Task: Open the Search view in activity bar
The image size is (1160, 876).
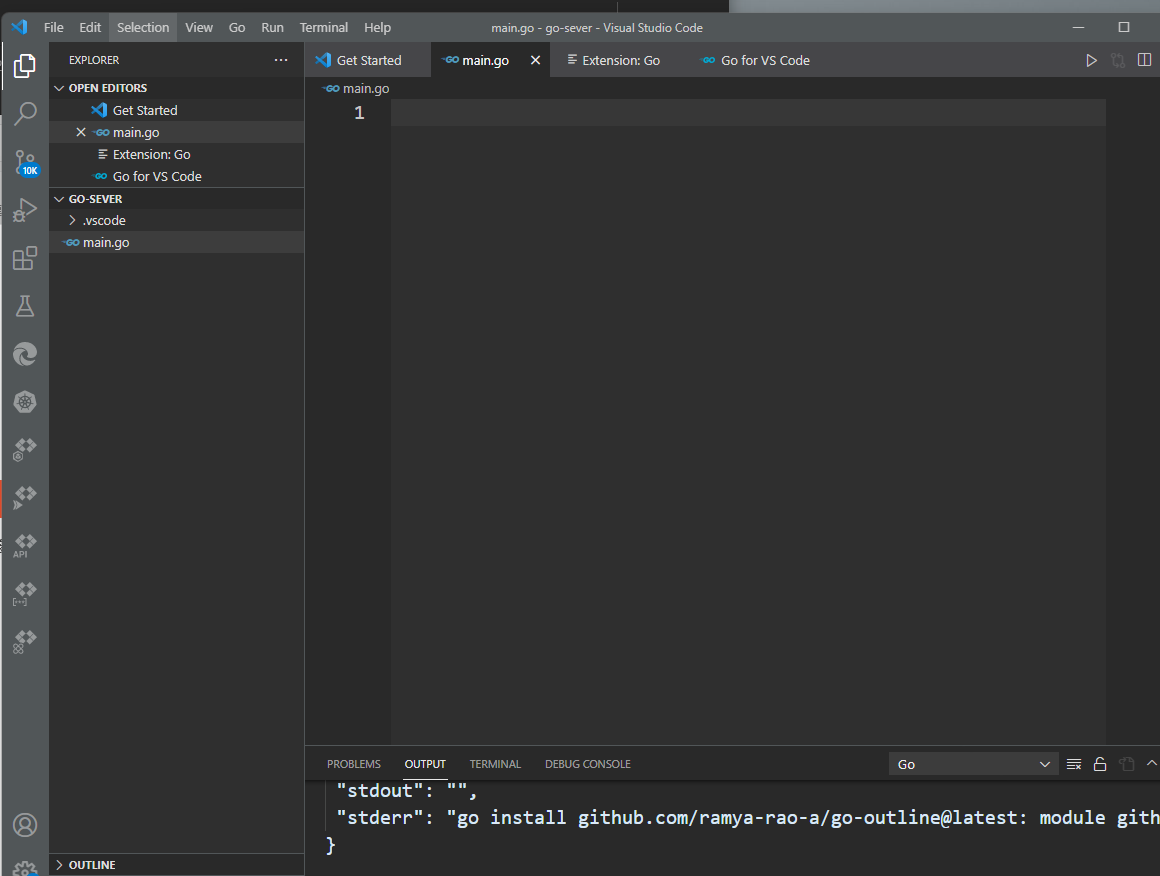Action: point(25,113)
